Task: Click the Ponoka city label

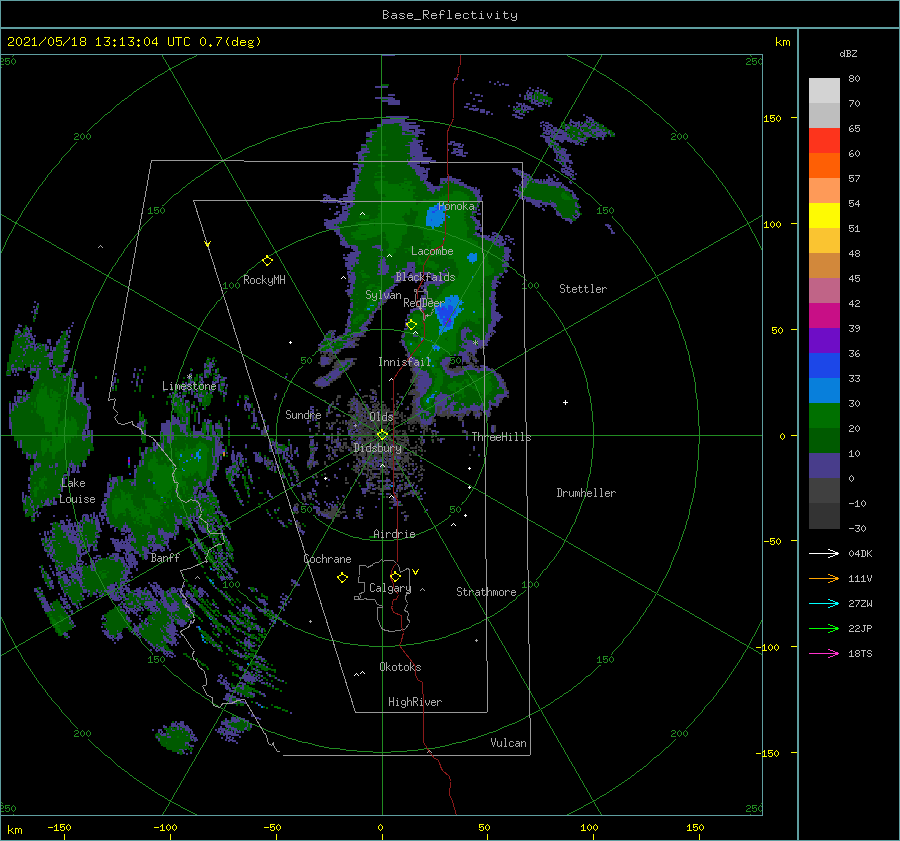Action: pyautogui.click(x=456, y=206)
